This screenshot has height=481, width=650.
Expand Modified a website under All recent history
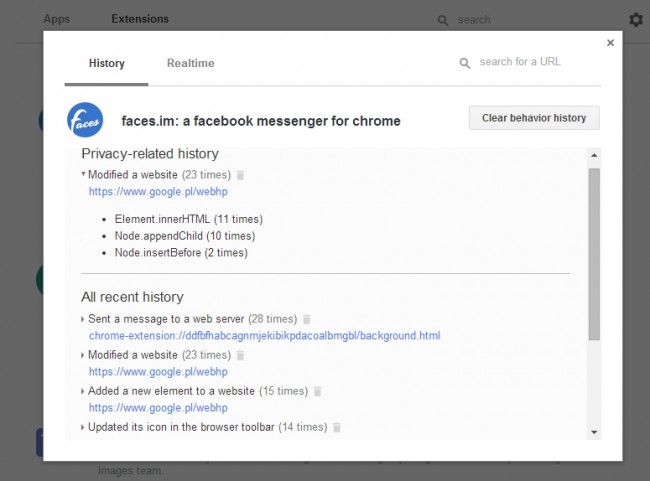tap(82, 355)
